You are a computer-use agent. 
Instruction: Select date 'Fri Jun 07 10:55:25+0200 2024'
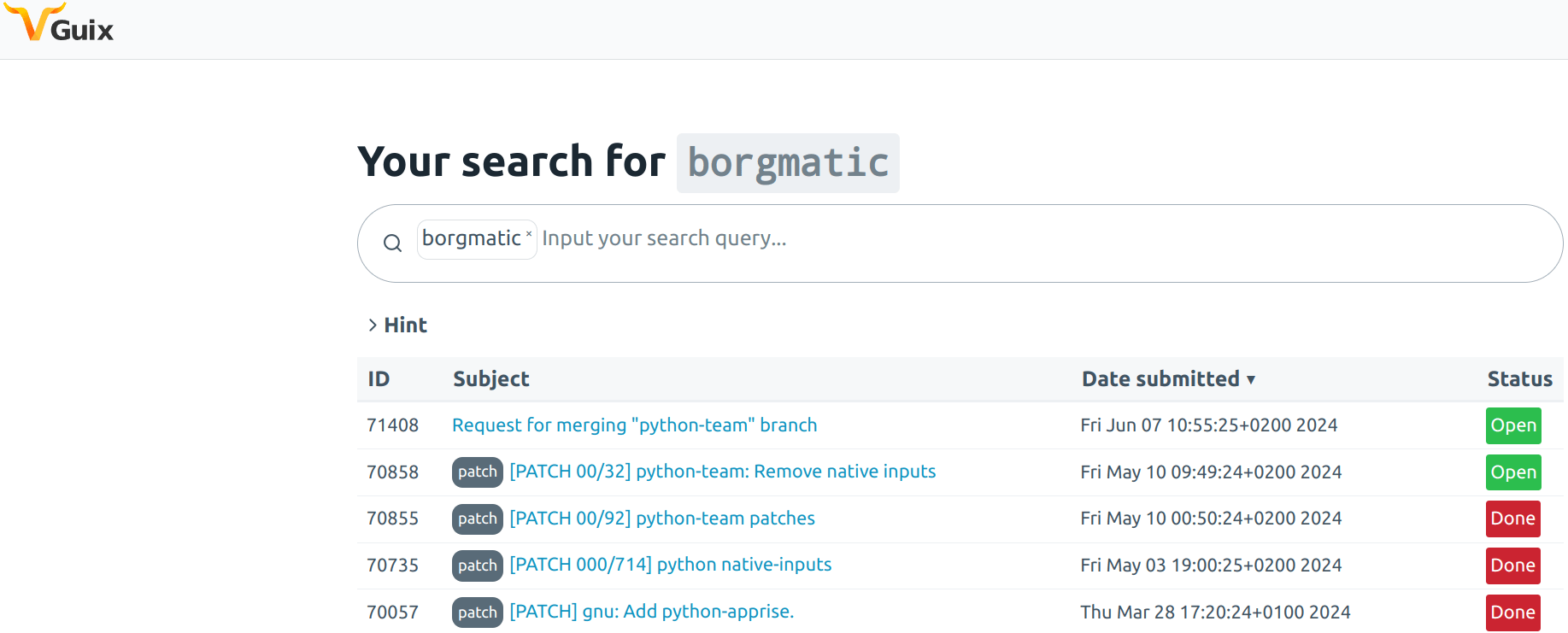[1209, 425]
